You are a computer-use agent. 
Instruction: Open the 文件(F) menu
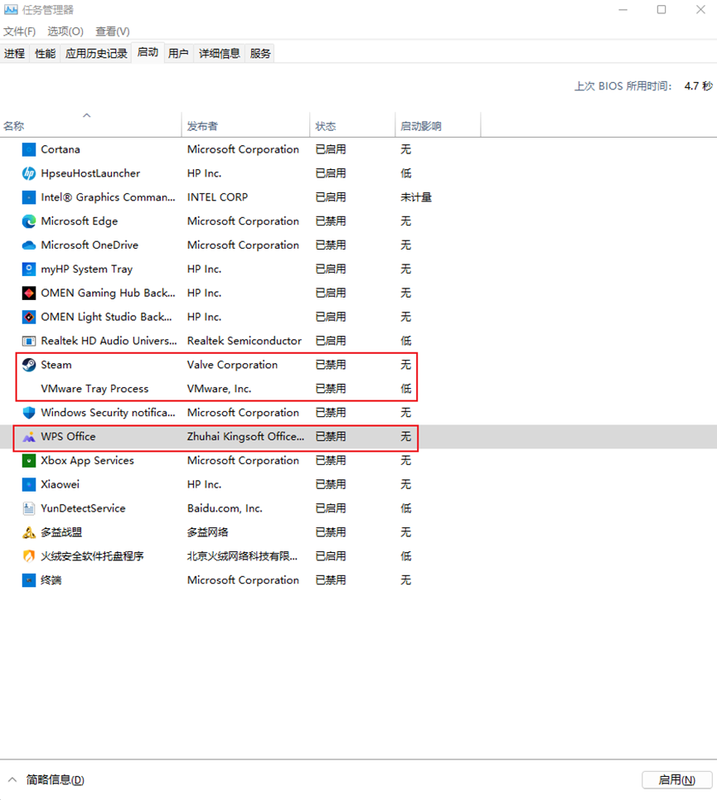[x=20, y=31]
